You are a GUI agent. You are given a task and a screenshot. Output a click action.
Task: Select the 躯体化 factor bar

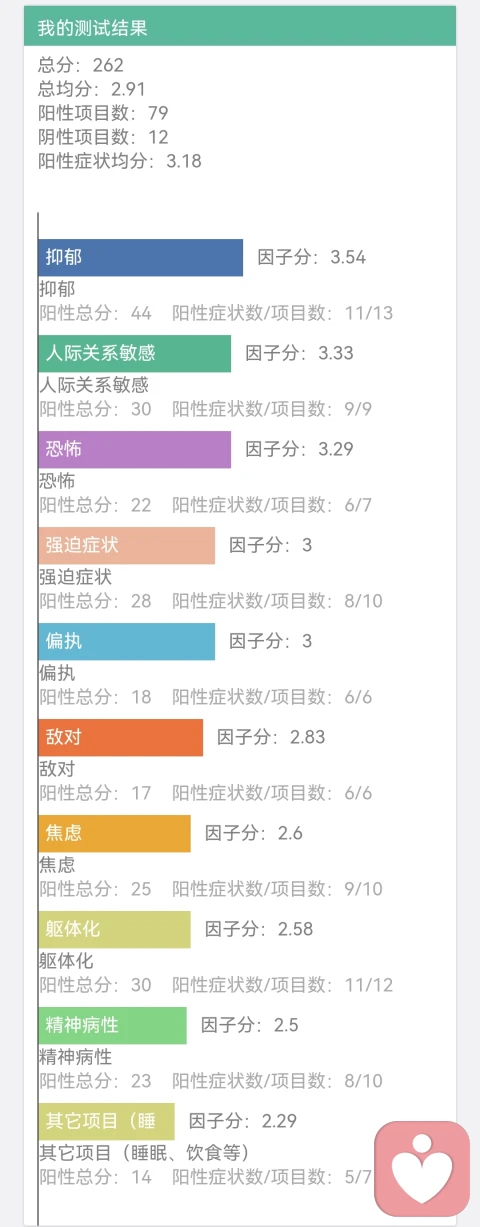[115, 929]
